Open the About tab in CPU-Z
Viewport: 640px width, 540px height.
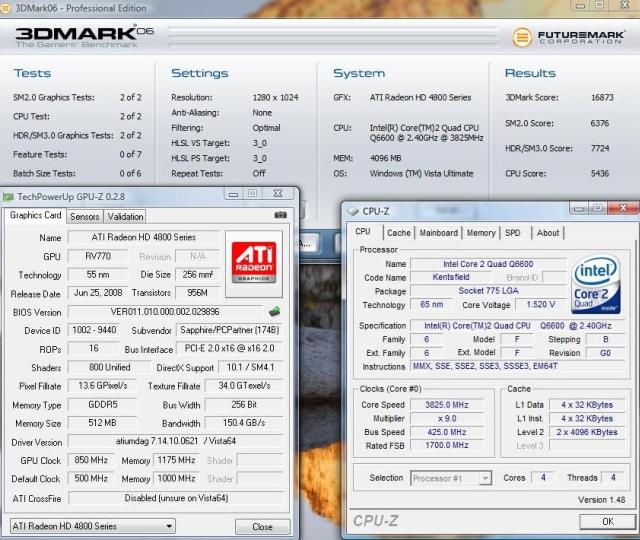tap(548, 233)
